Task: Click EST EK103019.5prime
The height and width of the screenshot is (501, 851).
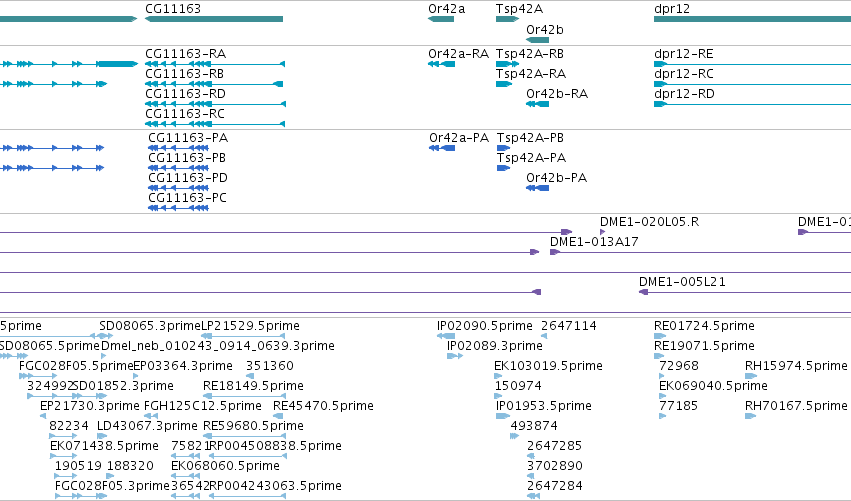Action: [548, 366]
